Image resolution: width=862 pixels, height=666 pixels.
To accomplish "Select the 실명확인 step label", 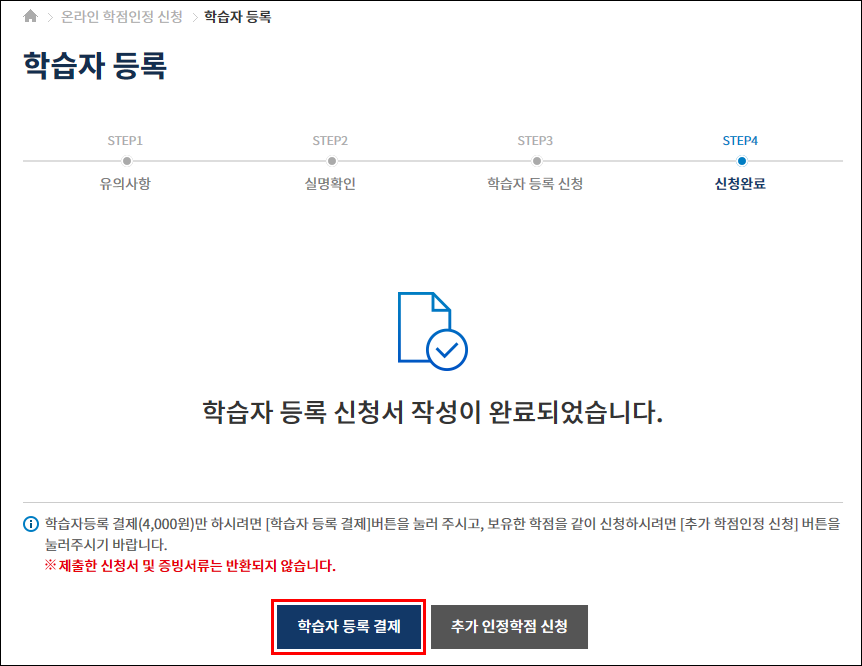I will point(330,184).
